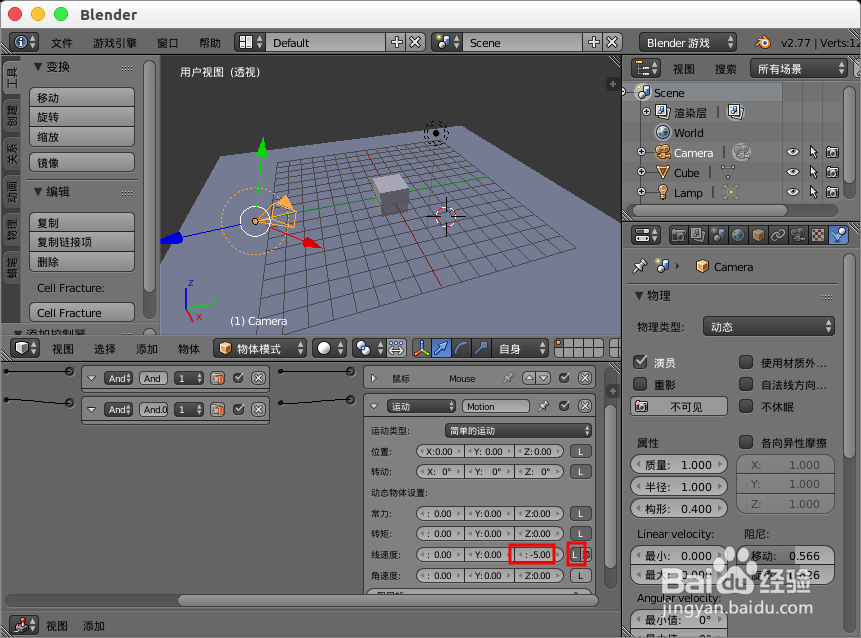Toggle the local L button for 位置

580,451
